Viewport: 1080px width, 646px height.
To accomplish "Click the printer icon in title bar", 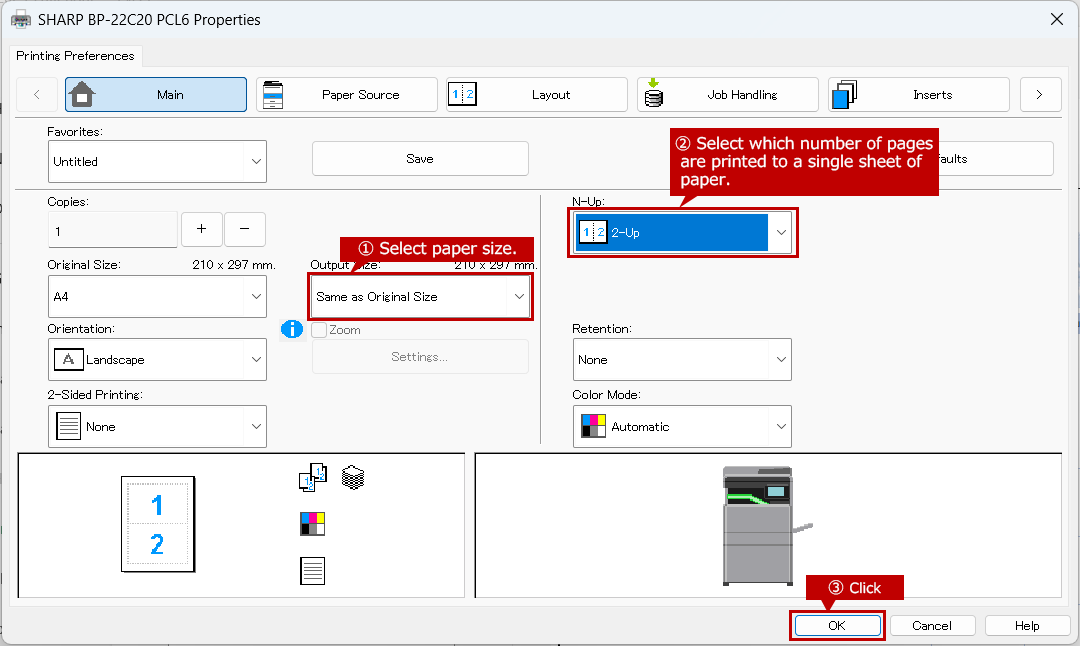I will (x=21, y=19).
